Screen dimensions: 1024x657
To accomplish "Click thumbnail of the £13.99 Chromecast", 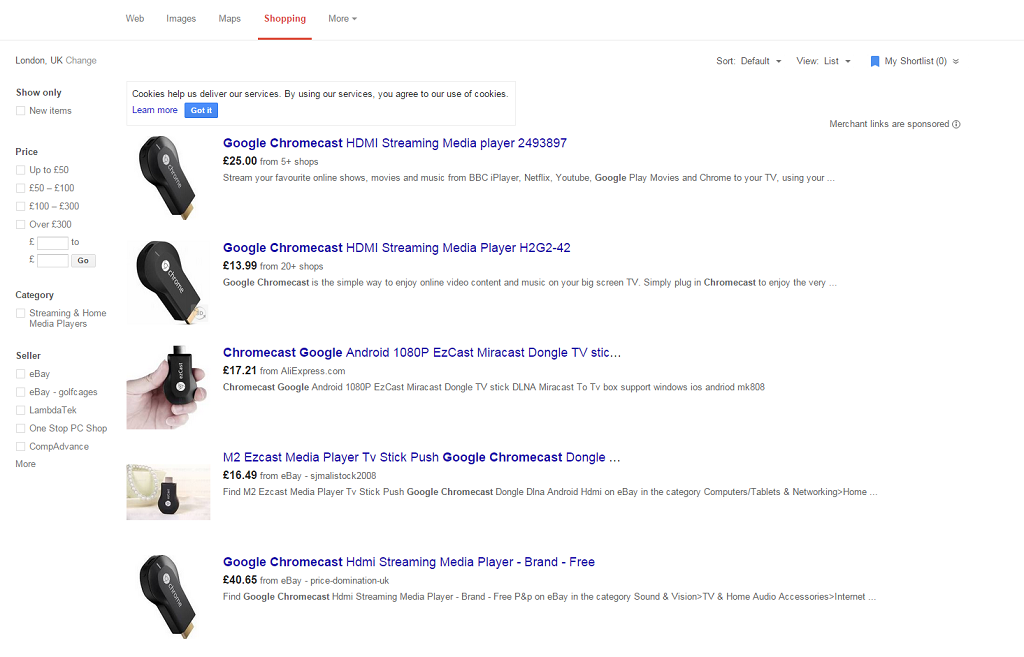I will click(x=168, y=282).
